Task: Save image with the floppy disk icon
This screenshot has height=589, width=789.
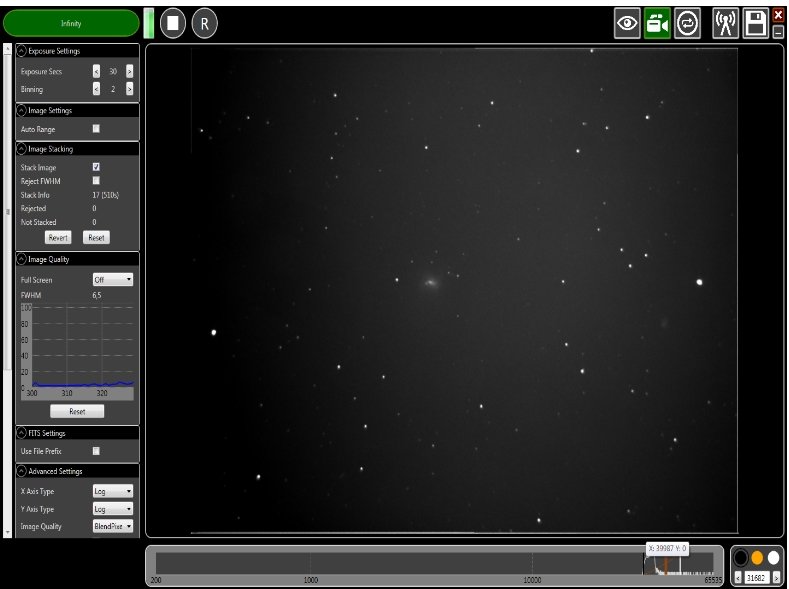Action: click(755, 23)
